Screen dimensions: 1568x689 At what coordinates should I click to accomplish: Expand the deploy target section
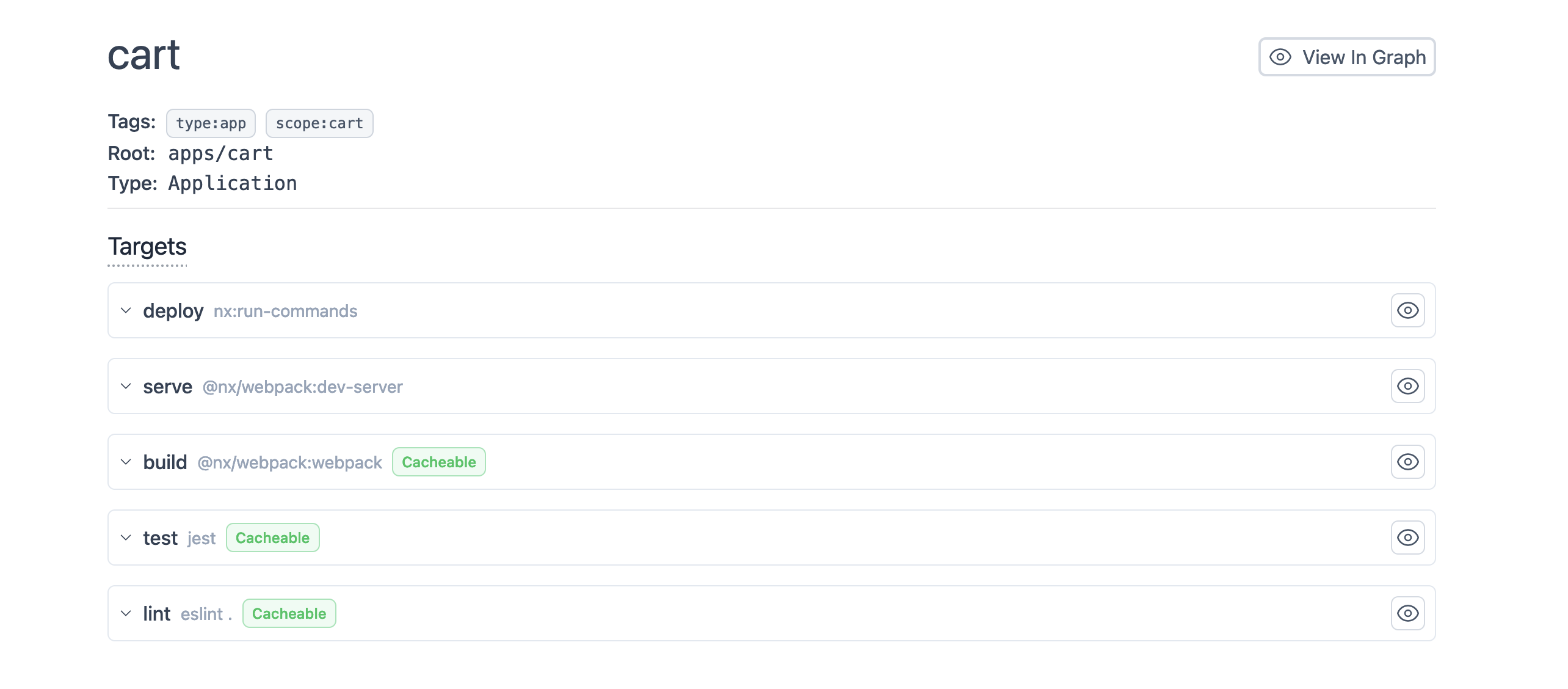pyautogui.click(x=127, y=310)
